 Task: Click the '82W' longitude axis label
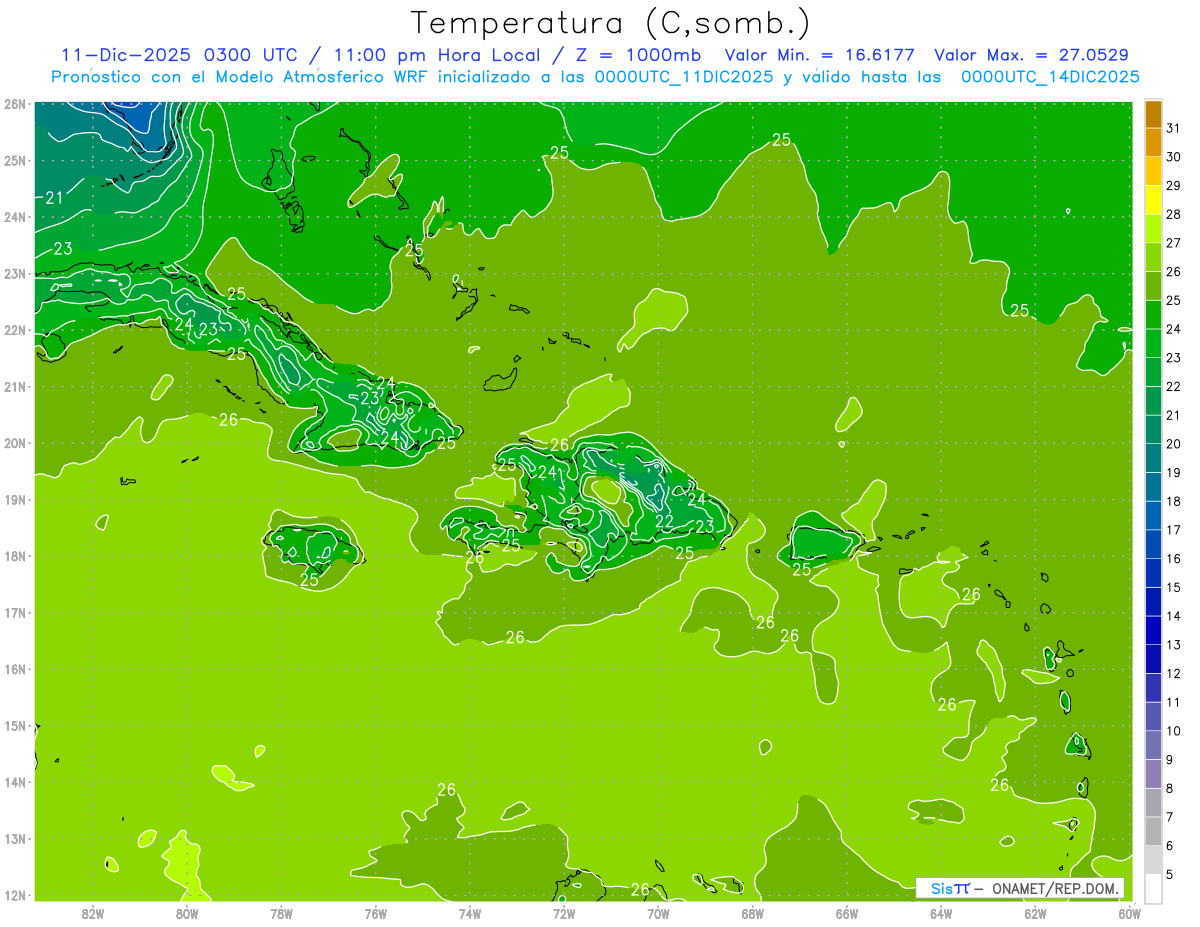click(93, 913)
